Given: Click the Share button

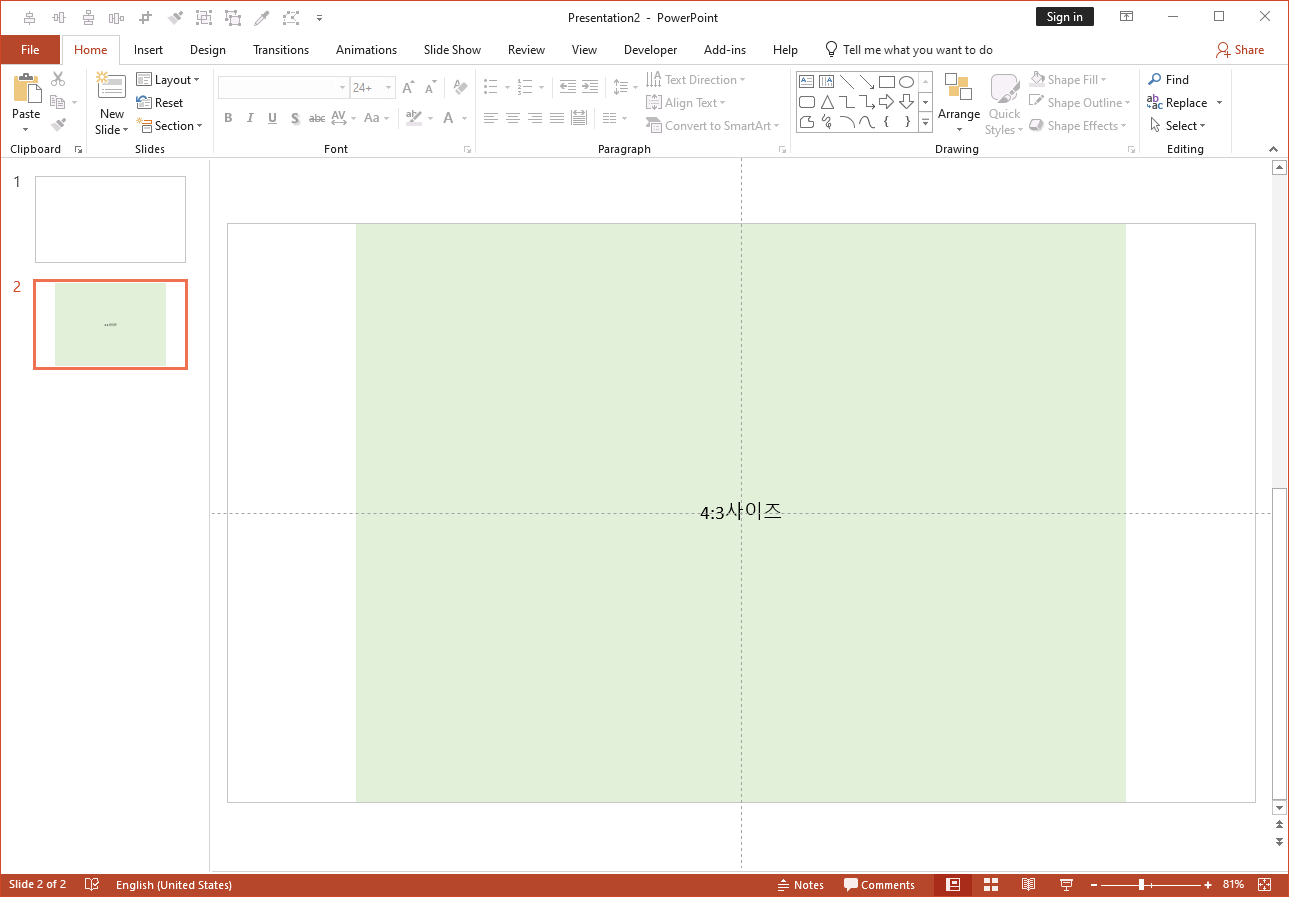Looking at the screenshot, I should pos(1240,50).
